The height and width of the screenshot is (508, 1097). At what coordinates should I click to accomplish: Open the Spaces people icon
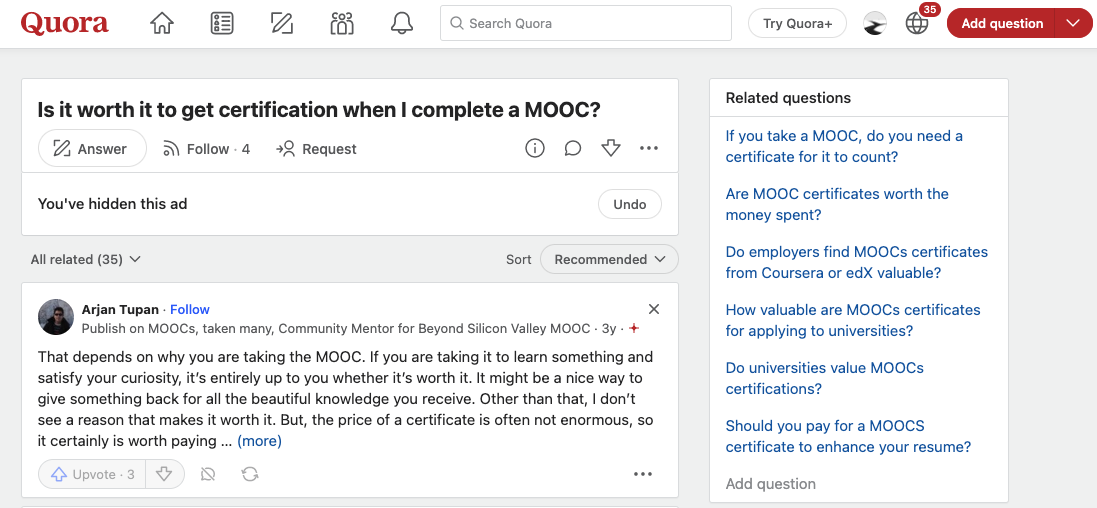point(341,23)
